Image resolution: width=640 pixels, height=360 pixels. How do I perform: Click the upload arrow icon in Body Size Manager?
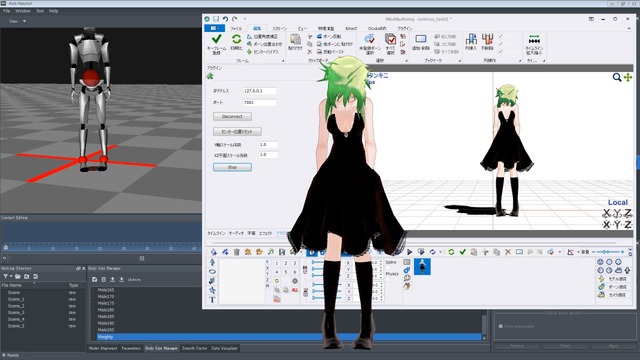113,279
